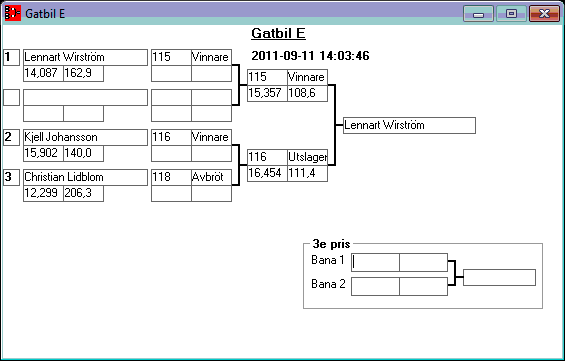
Task: Click the first Bana 2 field in 3e pris
Action: pyautogui.click(x=375, y=286)
